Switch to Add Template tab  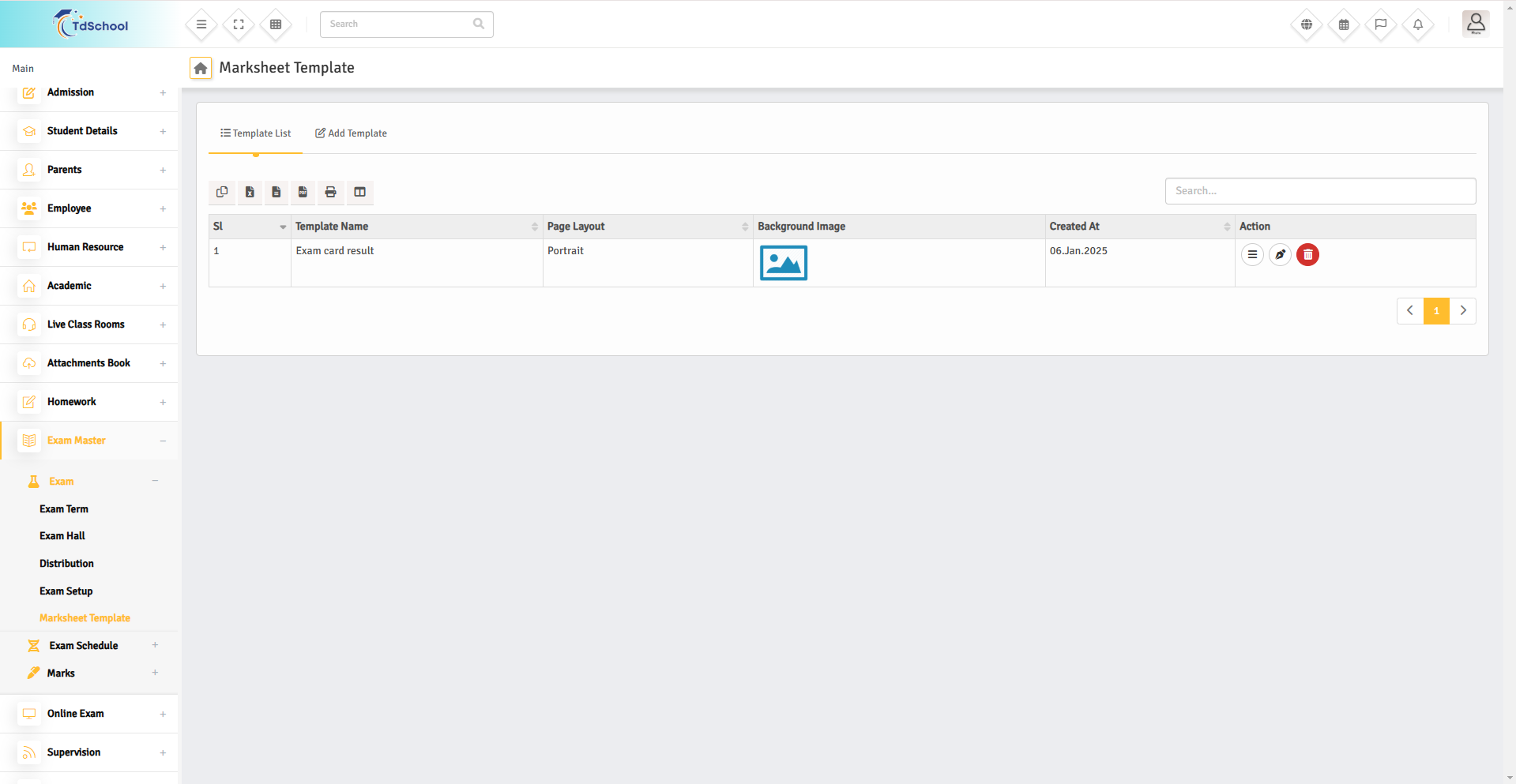click(351, 133)
